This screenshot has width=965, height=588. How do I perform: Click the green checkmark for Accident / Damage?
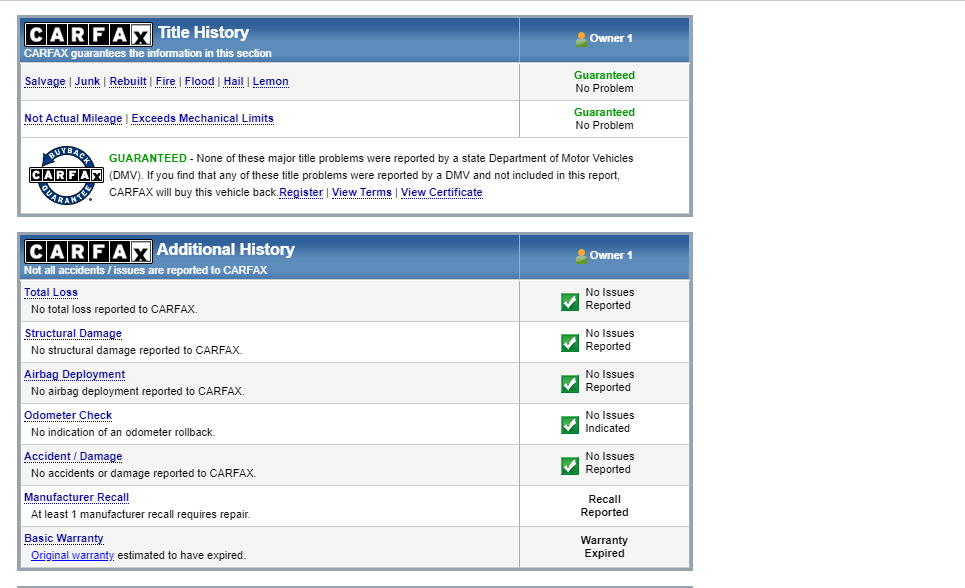570,466
